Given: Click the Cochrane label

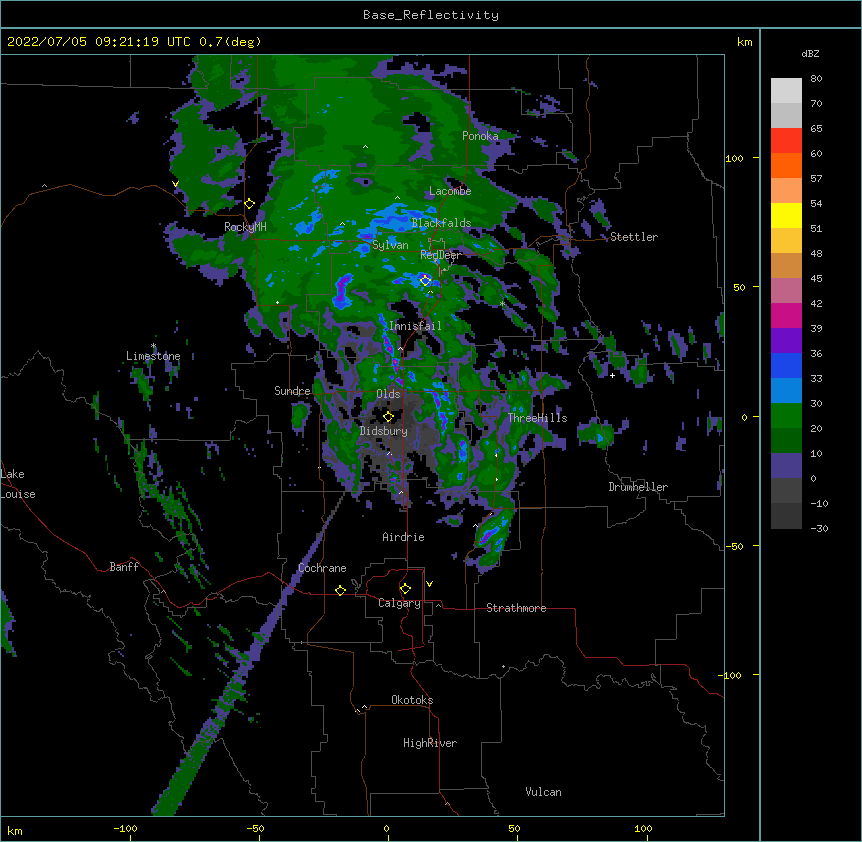Looking at the screenshot, I should (322, 568).
